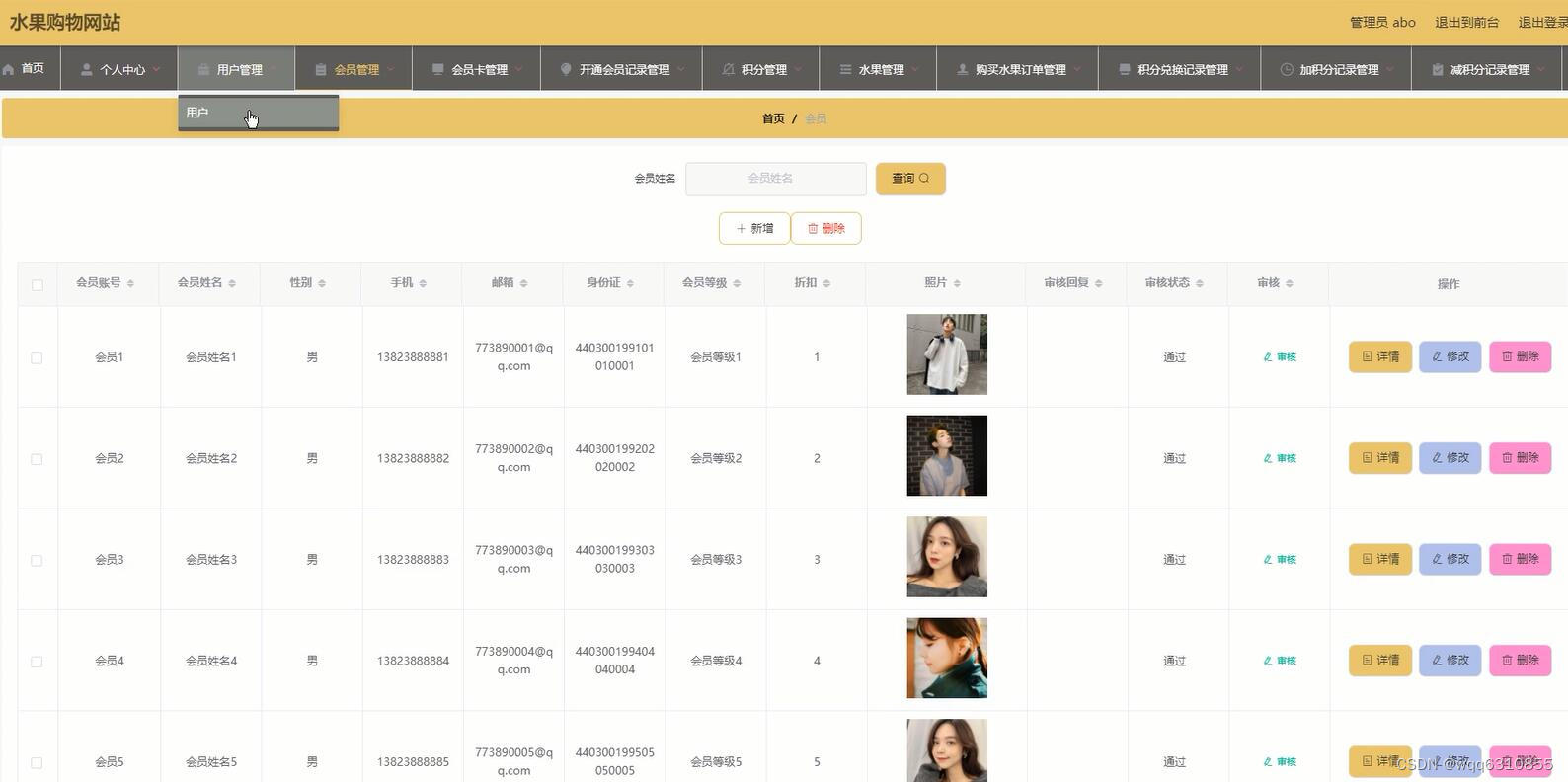The width and height of the screenshot is (1568, 782).
Task: Click the 新增 add button
Action: pos(754,228)
